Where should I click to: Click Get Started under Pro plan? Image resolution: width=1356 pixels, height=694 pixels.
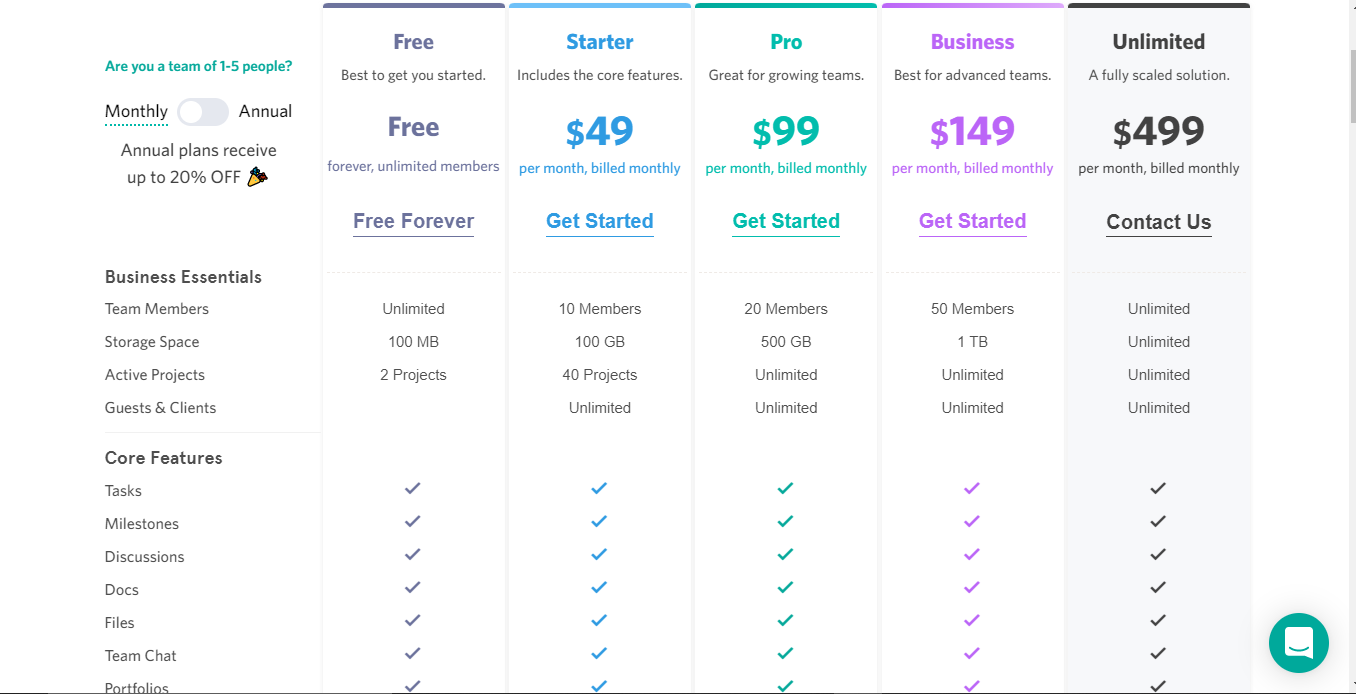(x=786, y=222)
